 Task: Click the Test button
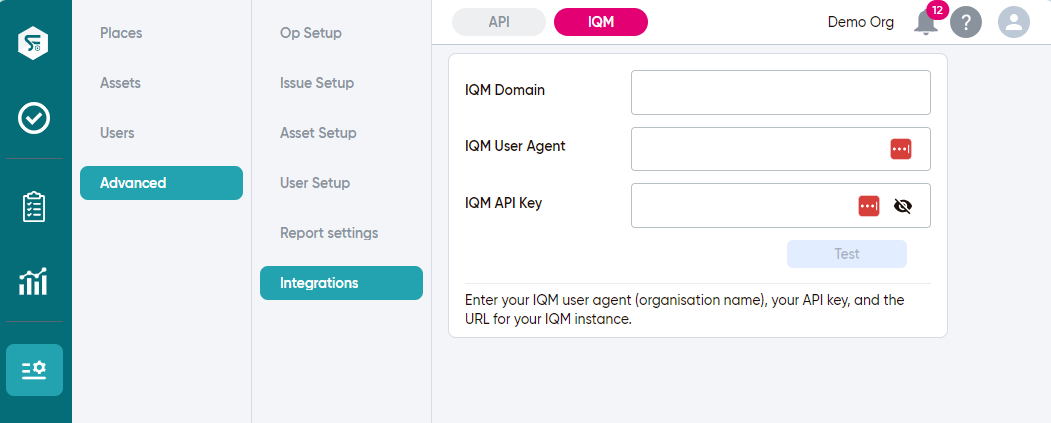click(847, 254)
